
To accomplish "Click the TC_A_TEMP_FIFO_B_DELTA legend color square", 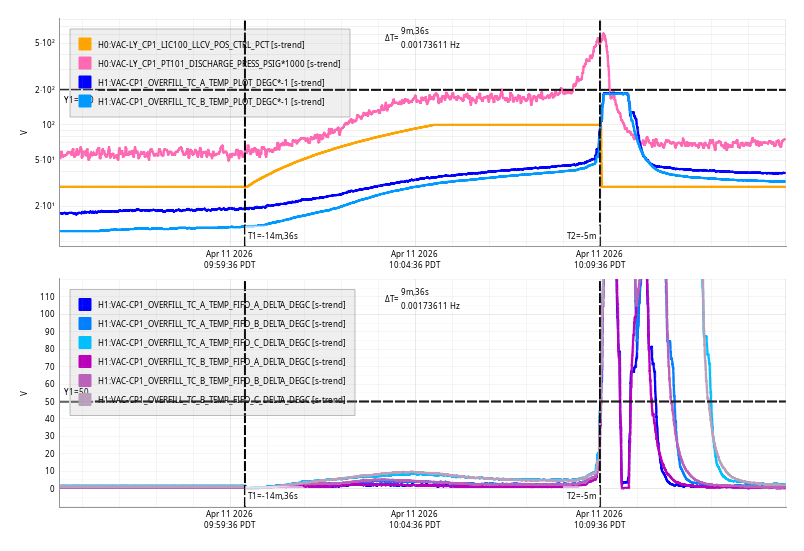I will click(x=85, y=323).
